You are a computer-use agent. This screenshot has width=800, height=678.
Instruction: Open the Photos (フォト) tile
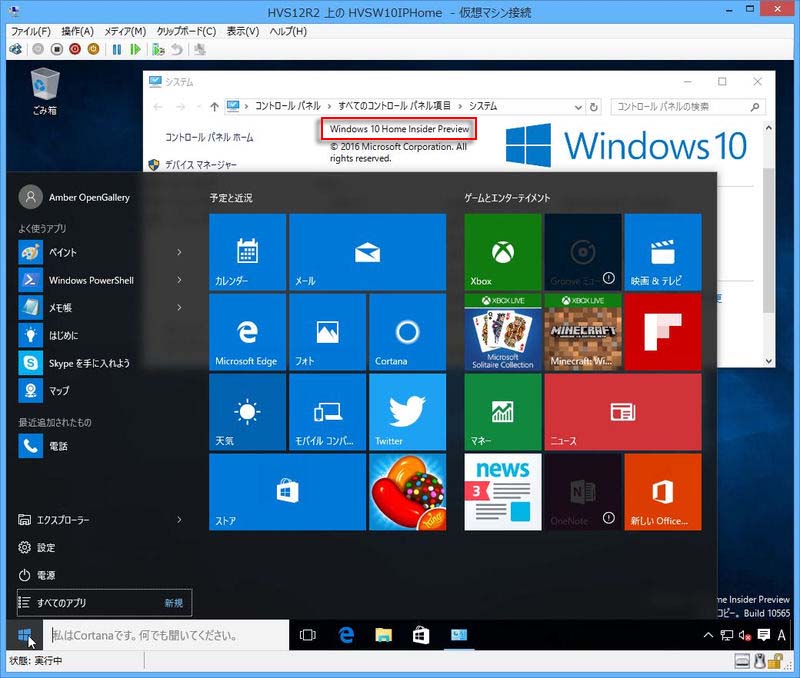pos(328,332)
